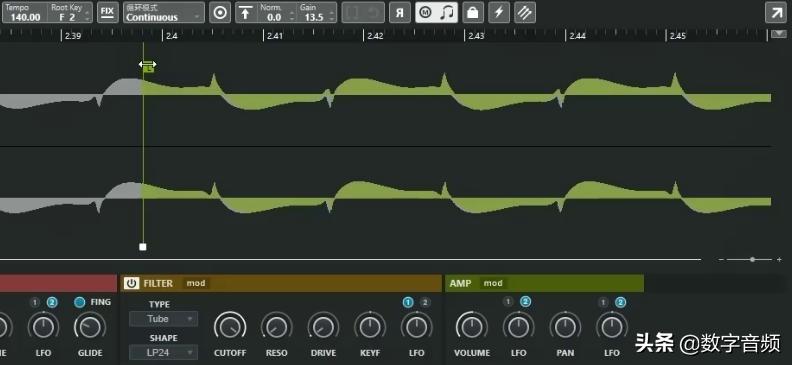Click the 2.44 ruler position

point(578,36)
